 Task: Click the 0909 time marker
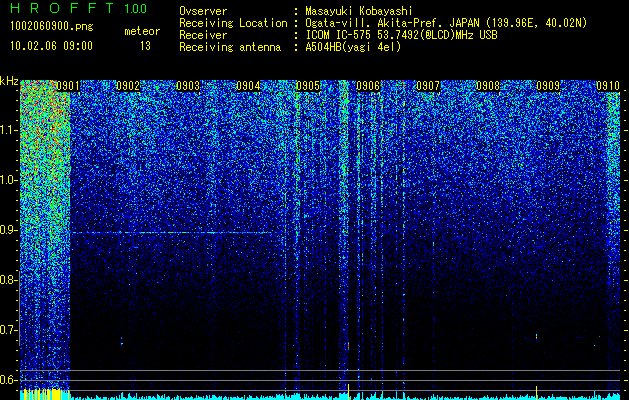(x=548, y=86)
